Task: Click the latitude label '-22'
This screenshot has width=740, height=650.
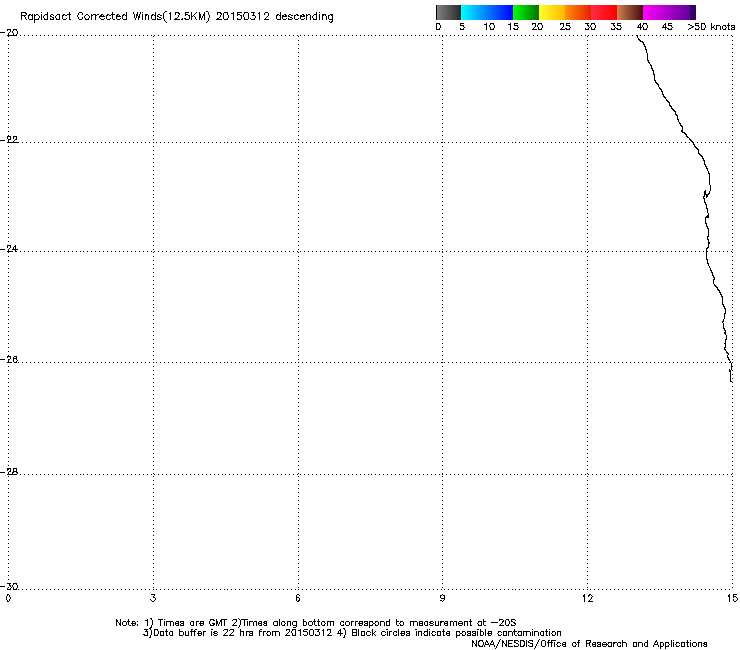Action: click(x=9, y=140)
